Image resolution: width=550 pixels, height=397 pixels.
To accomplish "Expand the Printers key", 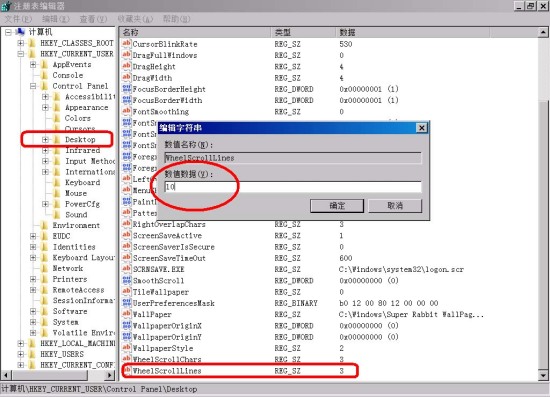I will tap(33, 279).
